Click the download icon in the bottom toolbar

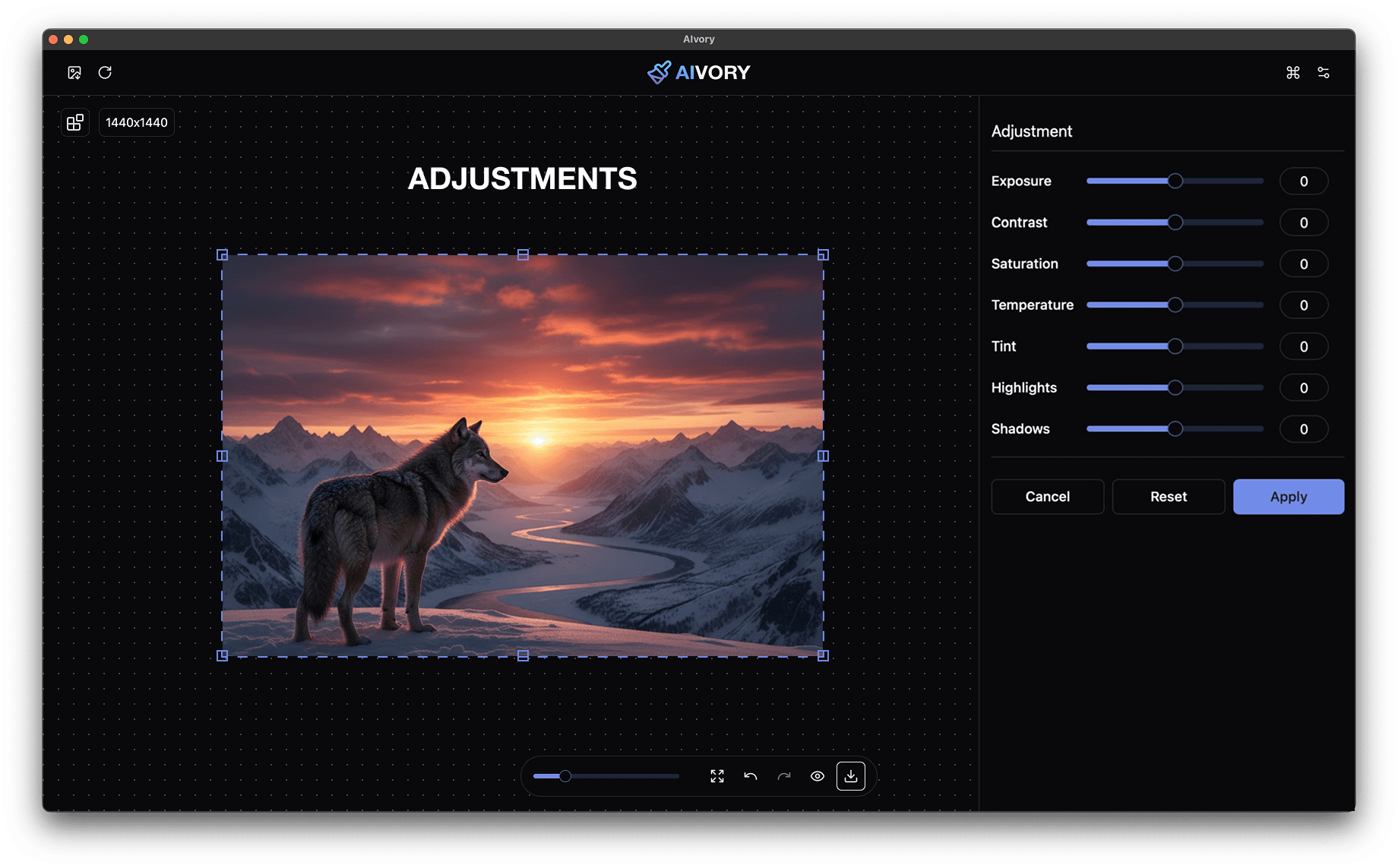click(x=851, y=776)
